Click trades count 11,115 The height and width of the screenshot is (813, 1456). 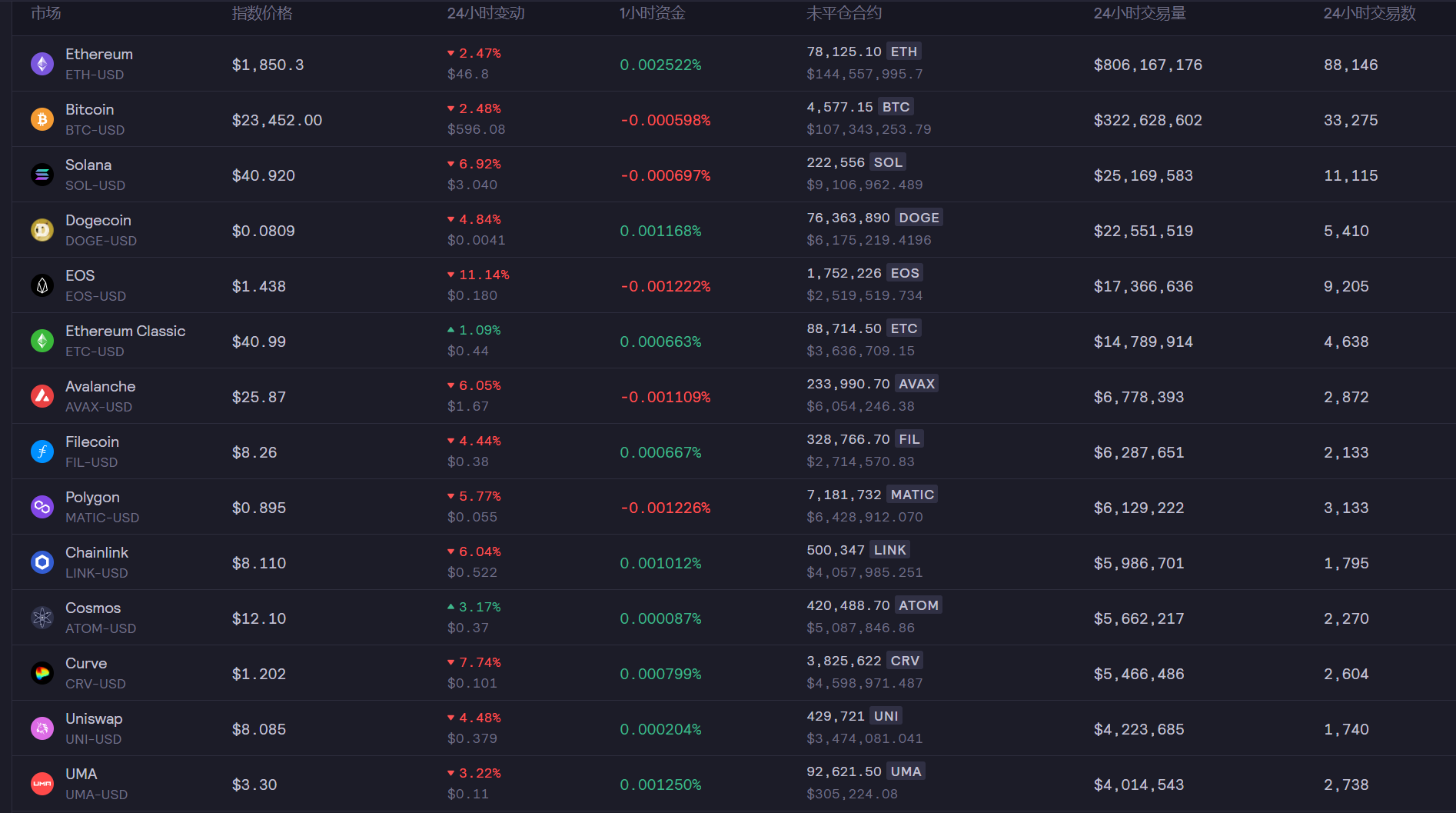1351,175
